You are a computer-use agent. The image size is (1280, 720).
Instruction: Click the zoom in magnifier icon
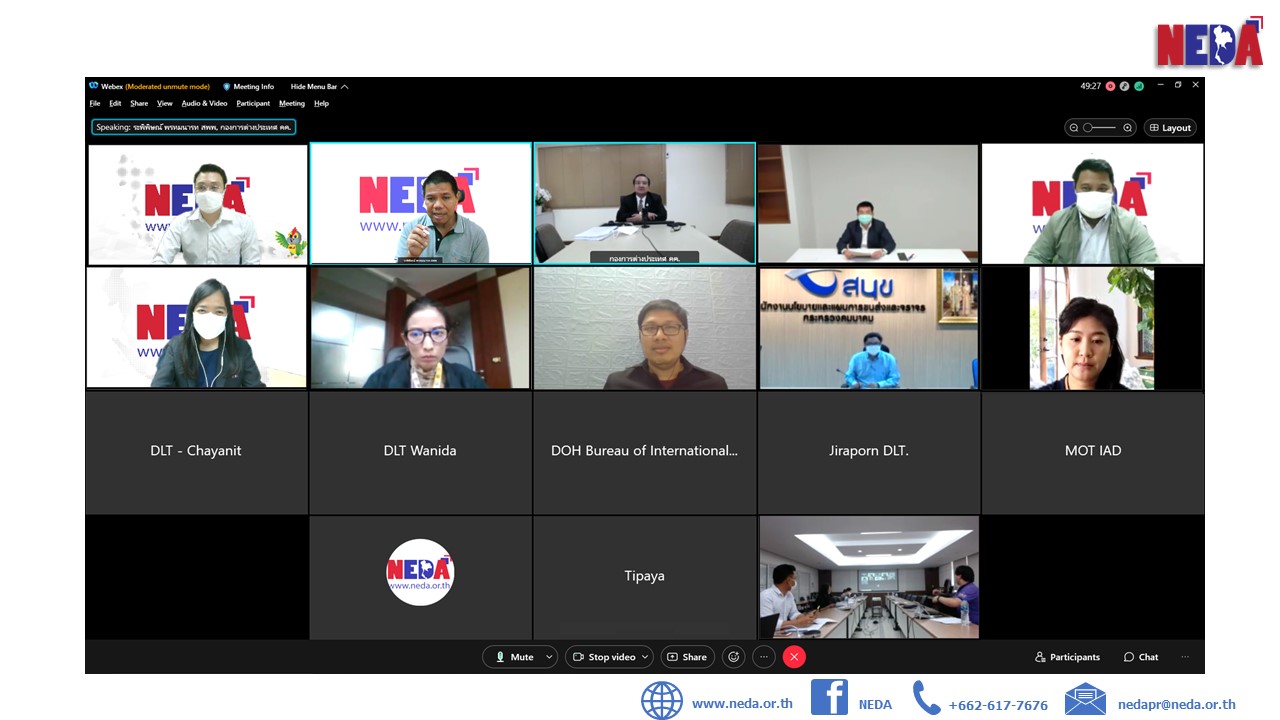(x=1128, y=128)
